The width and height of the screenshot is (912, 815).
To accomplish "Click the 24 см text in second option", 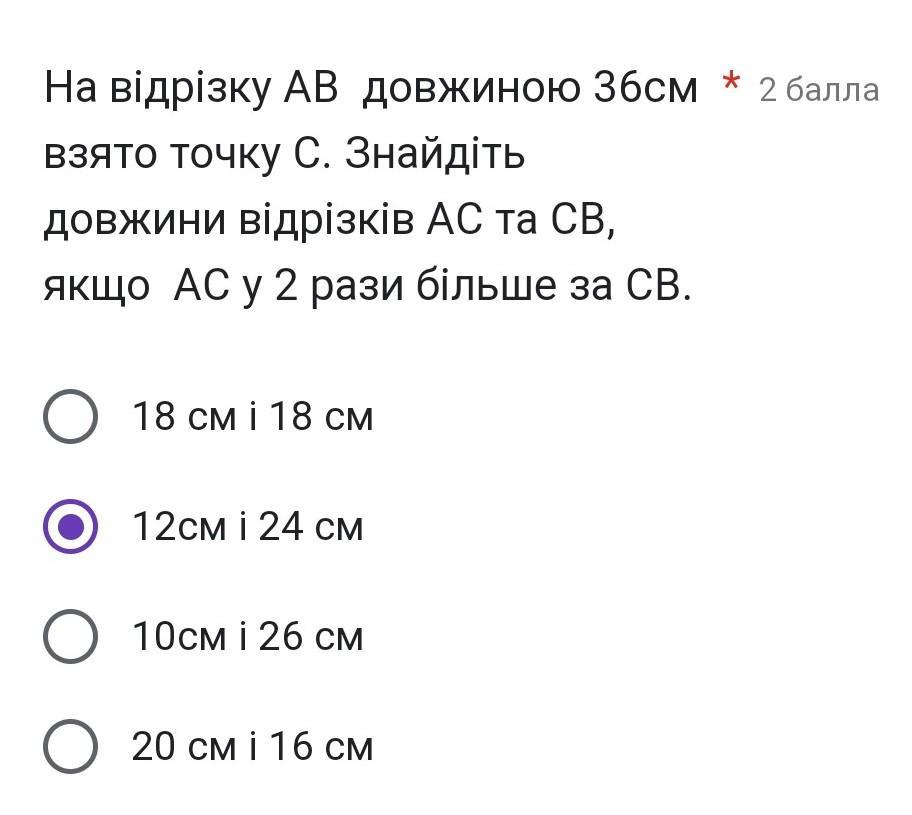I will [311, 526].
